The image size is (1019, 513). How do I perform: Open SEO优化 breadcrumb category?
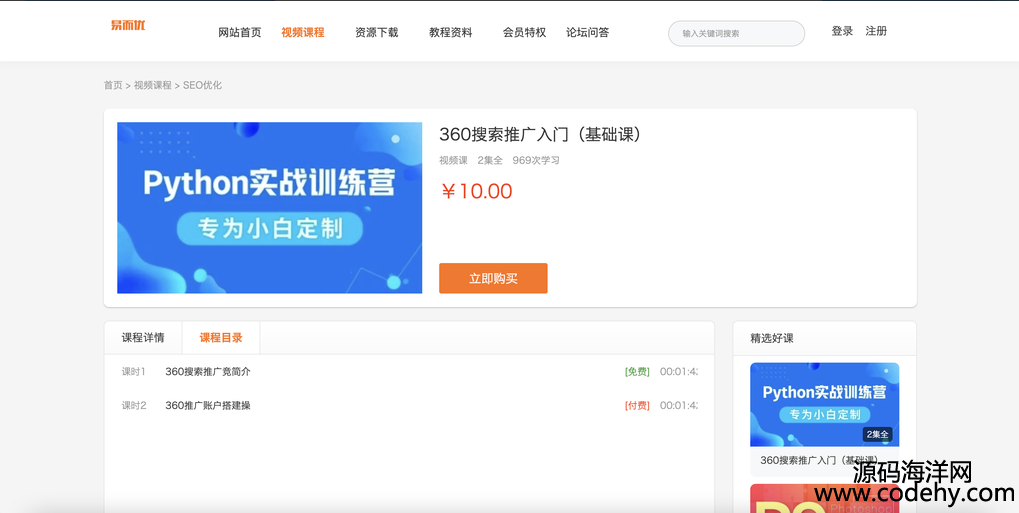coord(202,85)
